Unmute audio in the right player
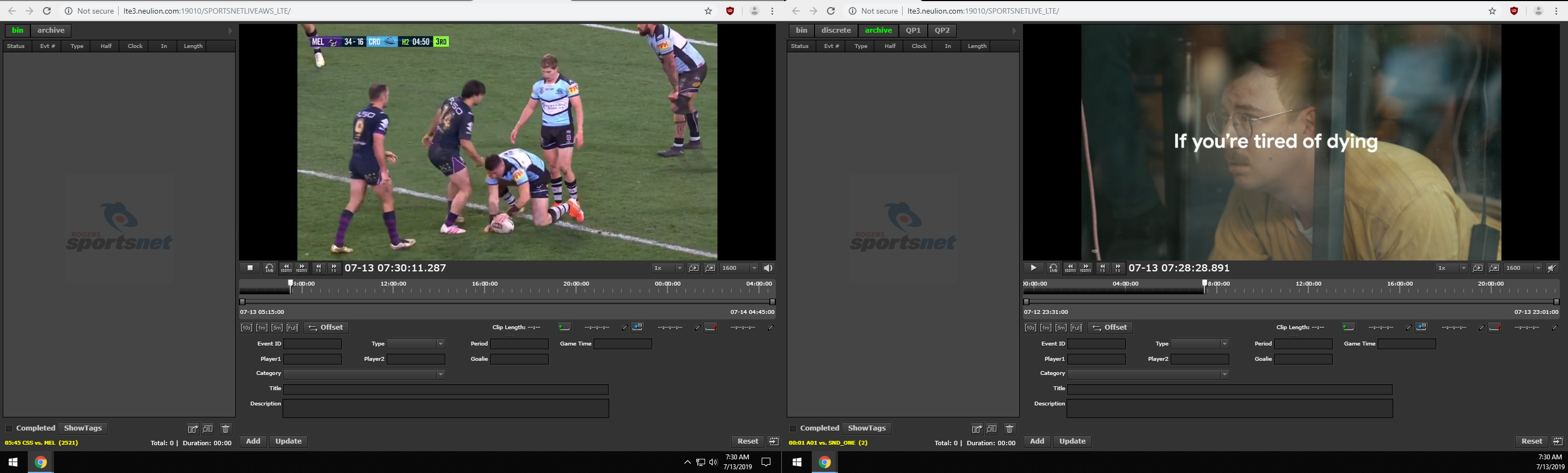The image size is (1568, 473). click(1552, 268)
